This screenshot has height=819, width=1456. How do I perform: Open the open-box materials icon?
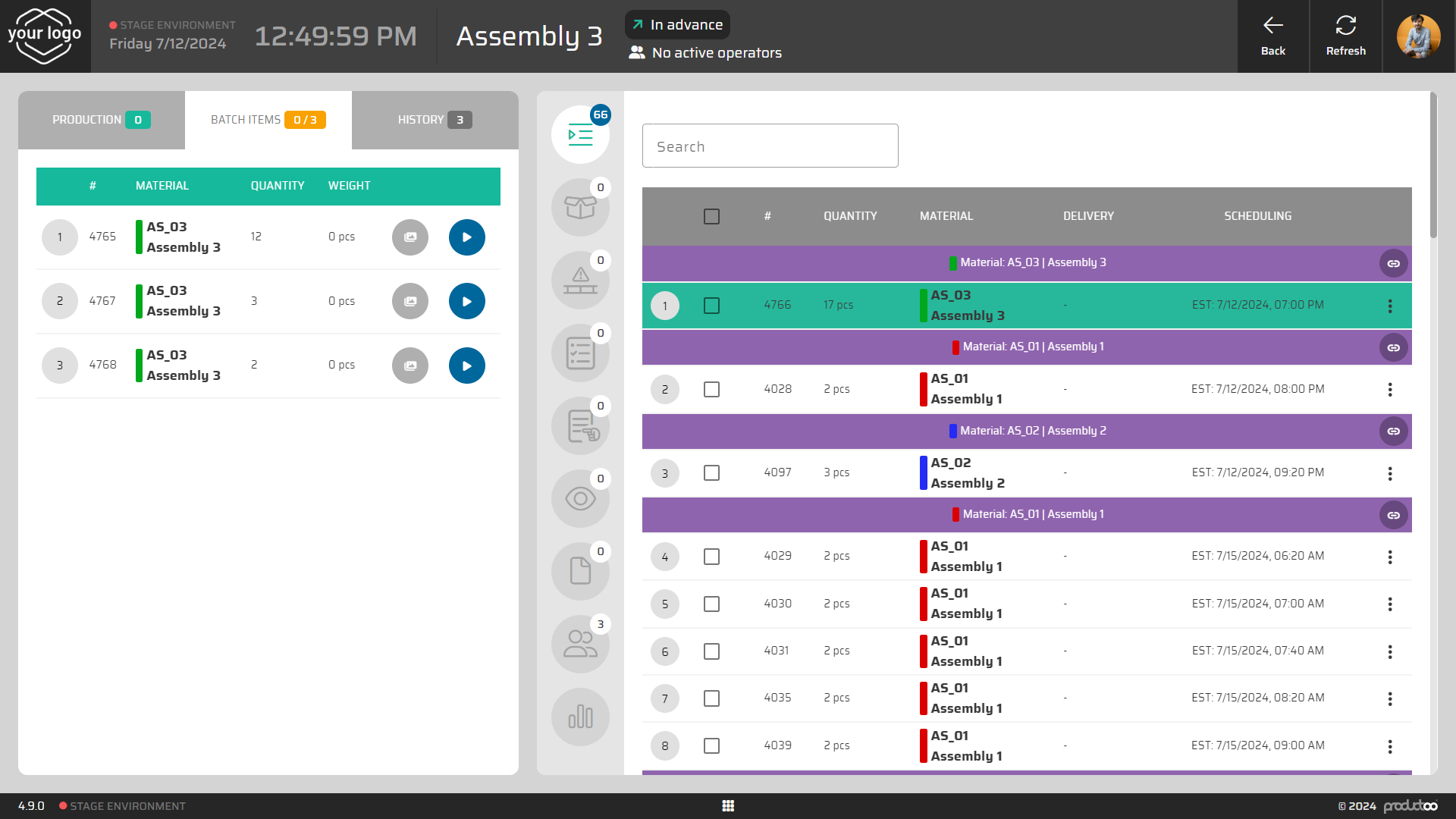pyautogui.click(x=580, y=208)
